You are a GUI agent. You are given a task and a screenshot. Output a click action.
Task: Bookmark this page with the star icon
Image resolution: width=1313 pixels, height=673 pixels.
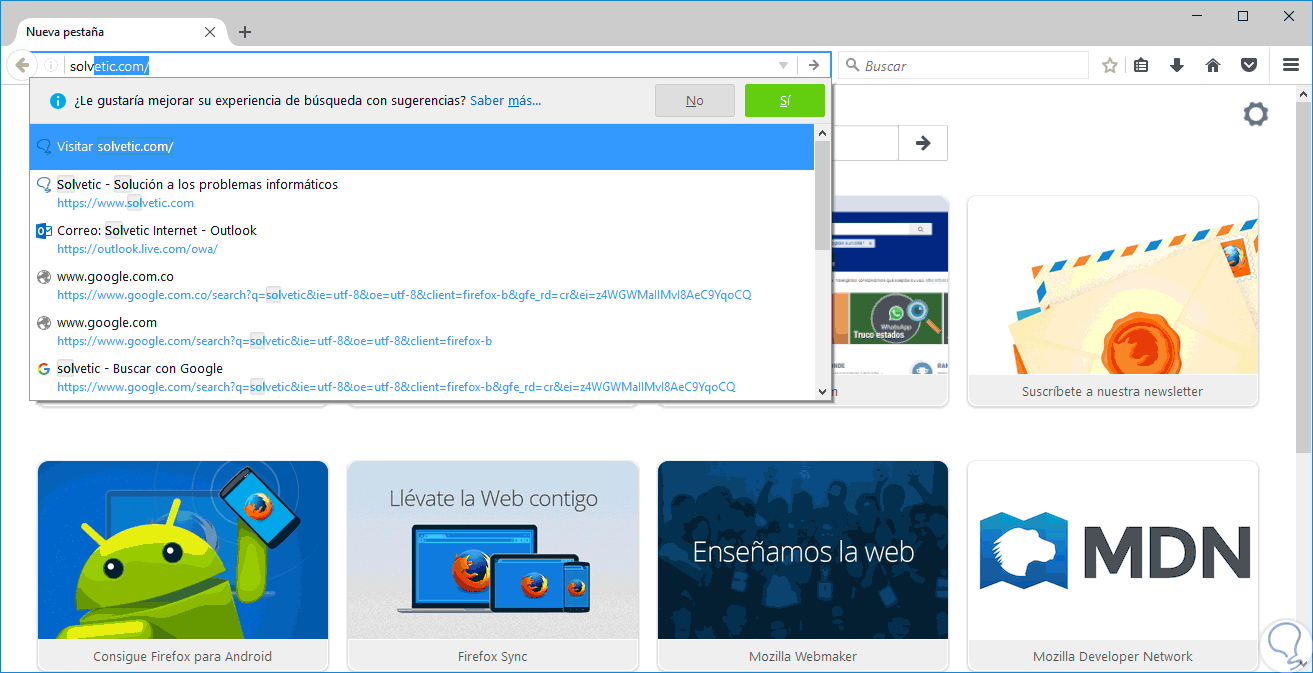tap(1109, 66)
